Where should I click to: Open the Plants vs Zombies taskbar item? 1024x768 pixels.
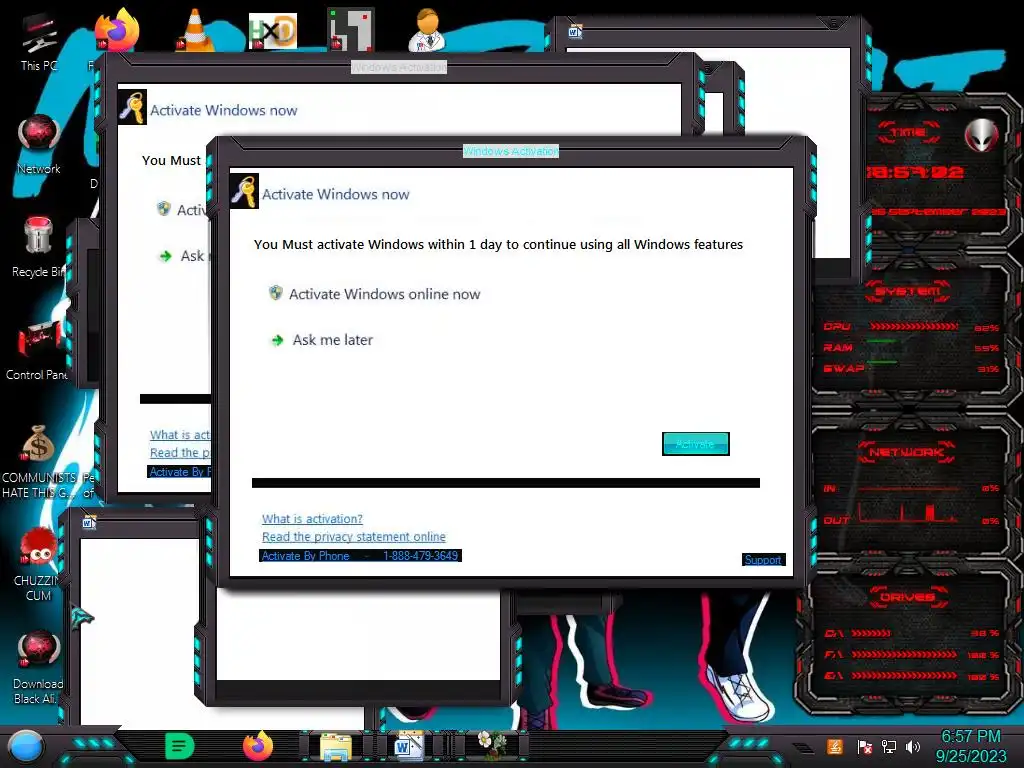click(491, 745)
